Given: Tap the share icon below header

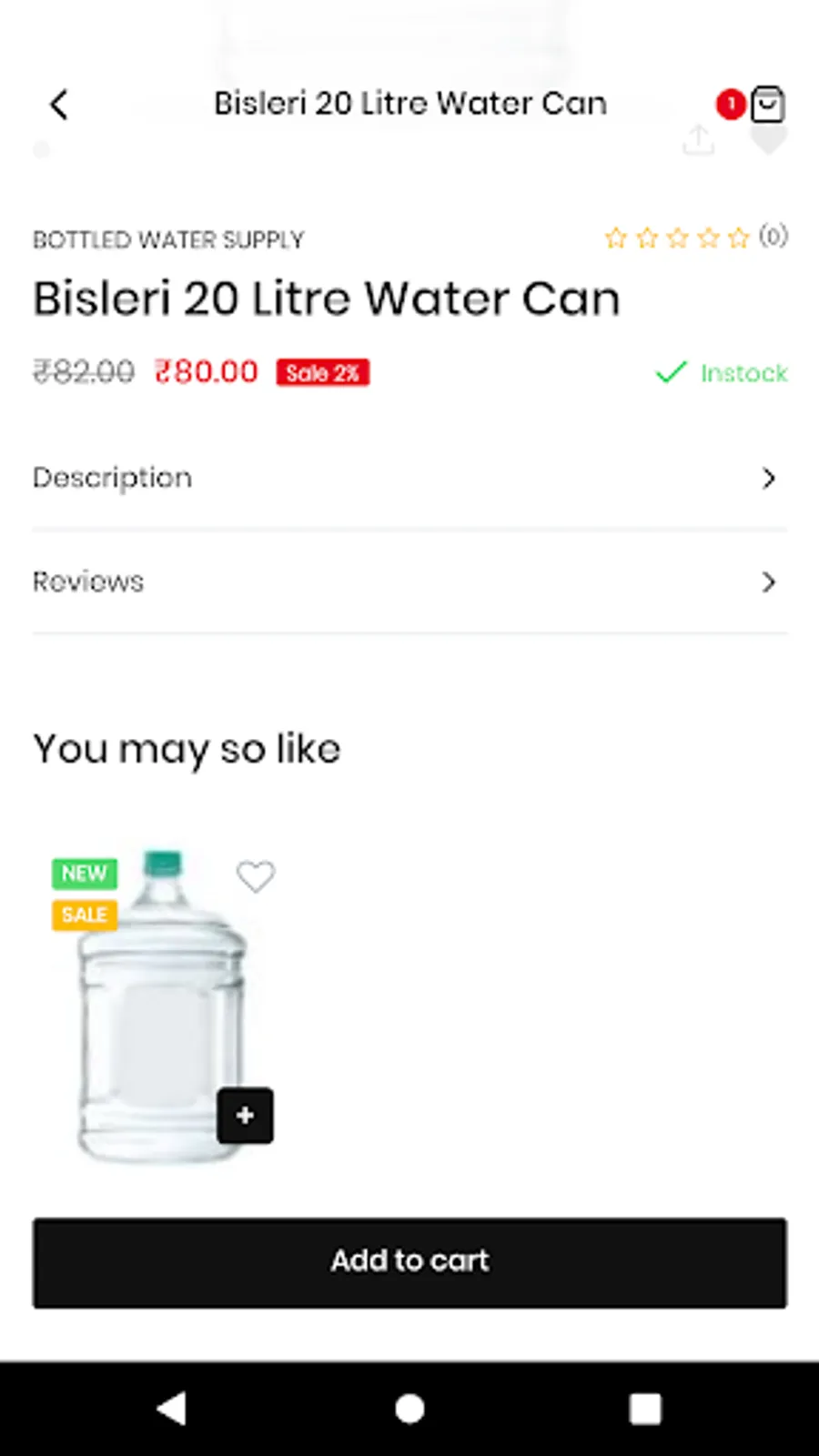Looking at the screenshot, I should (x=698, y=141).
